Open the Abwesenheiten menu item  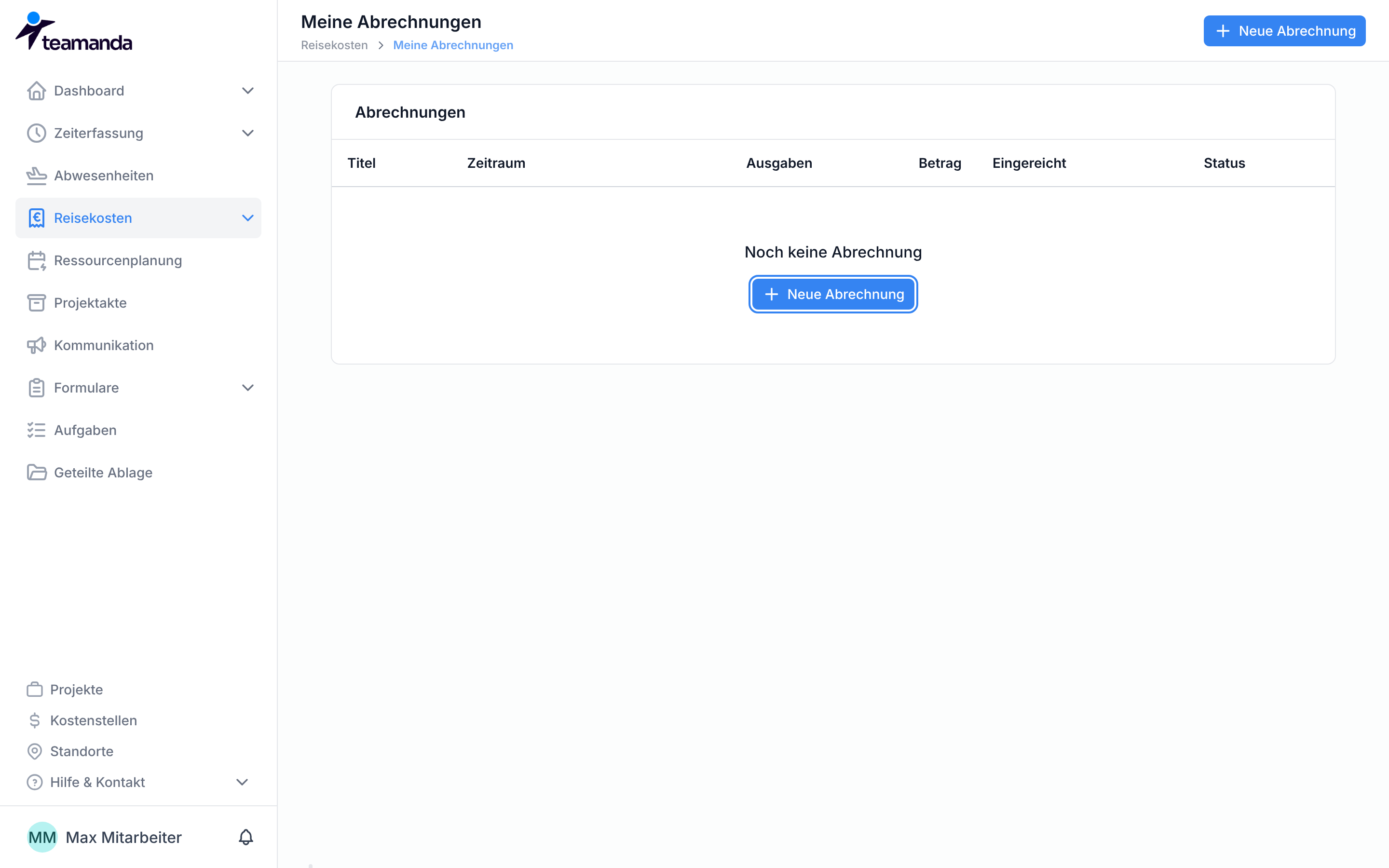coord(138,176)
